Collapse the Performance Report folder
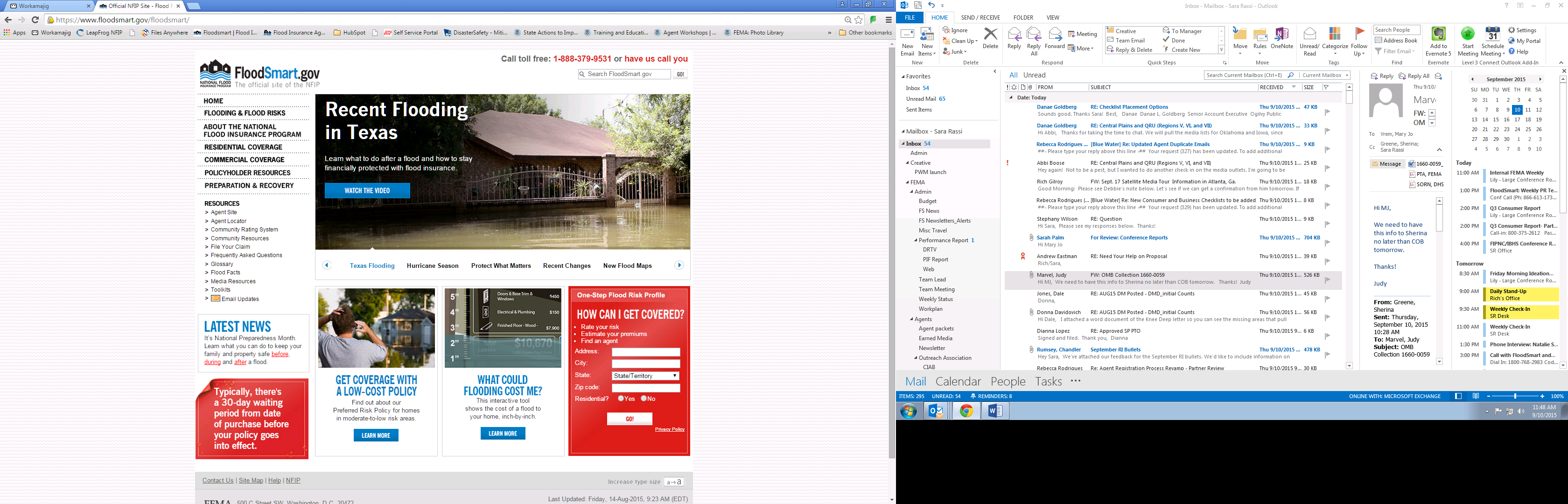 (x=916, y=240)
